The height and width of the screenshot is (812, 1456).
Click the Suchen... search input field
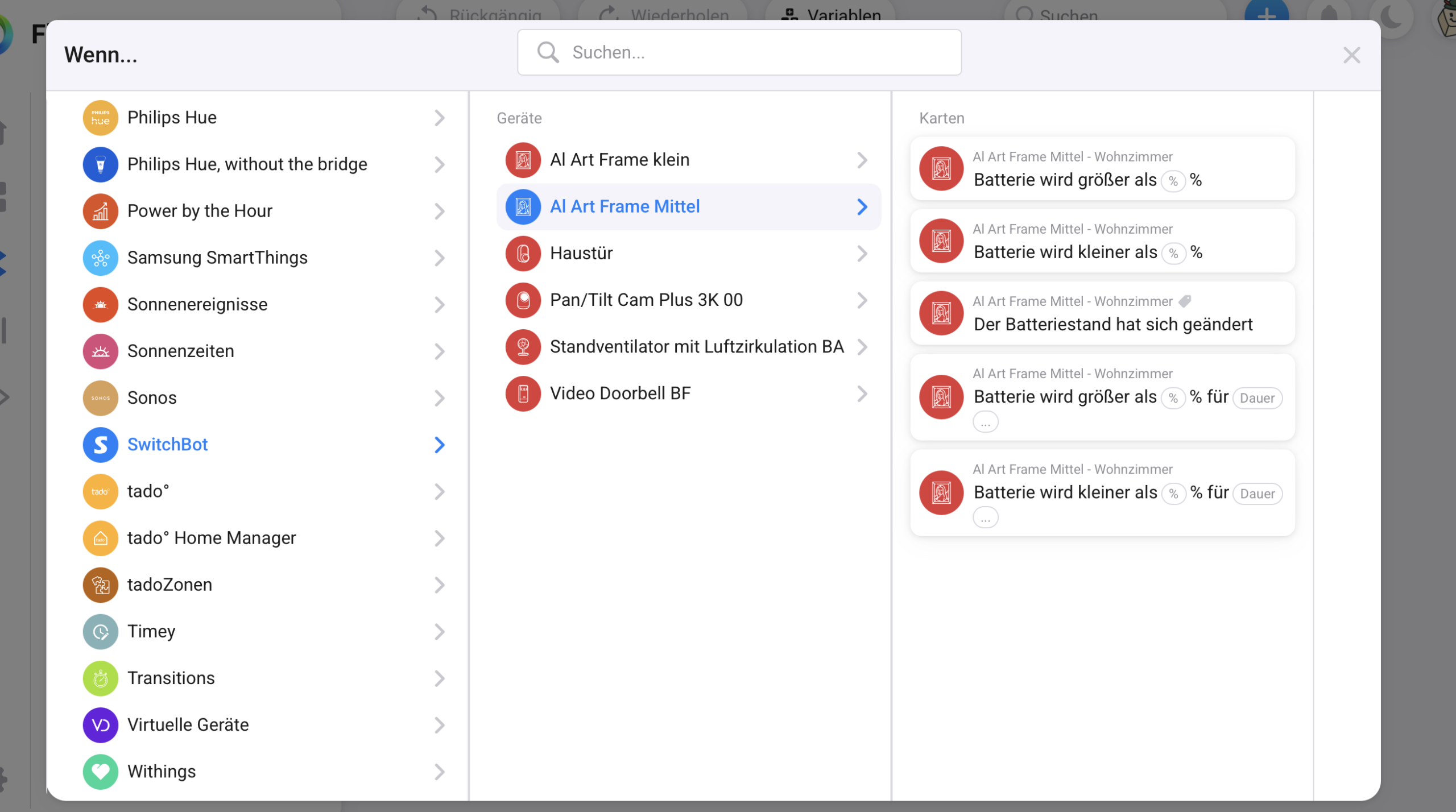(x=739, y=52)
